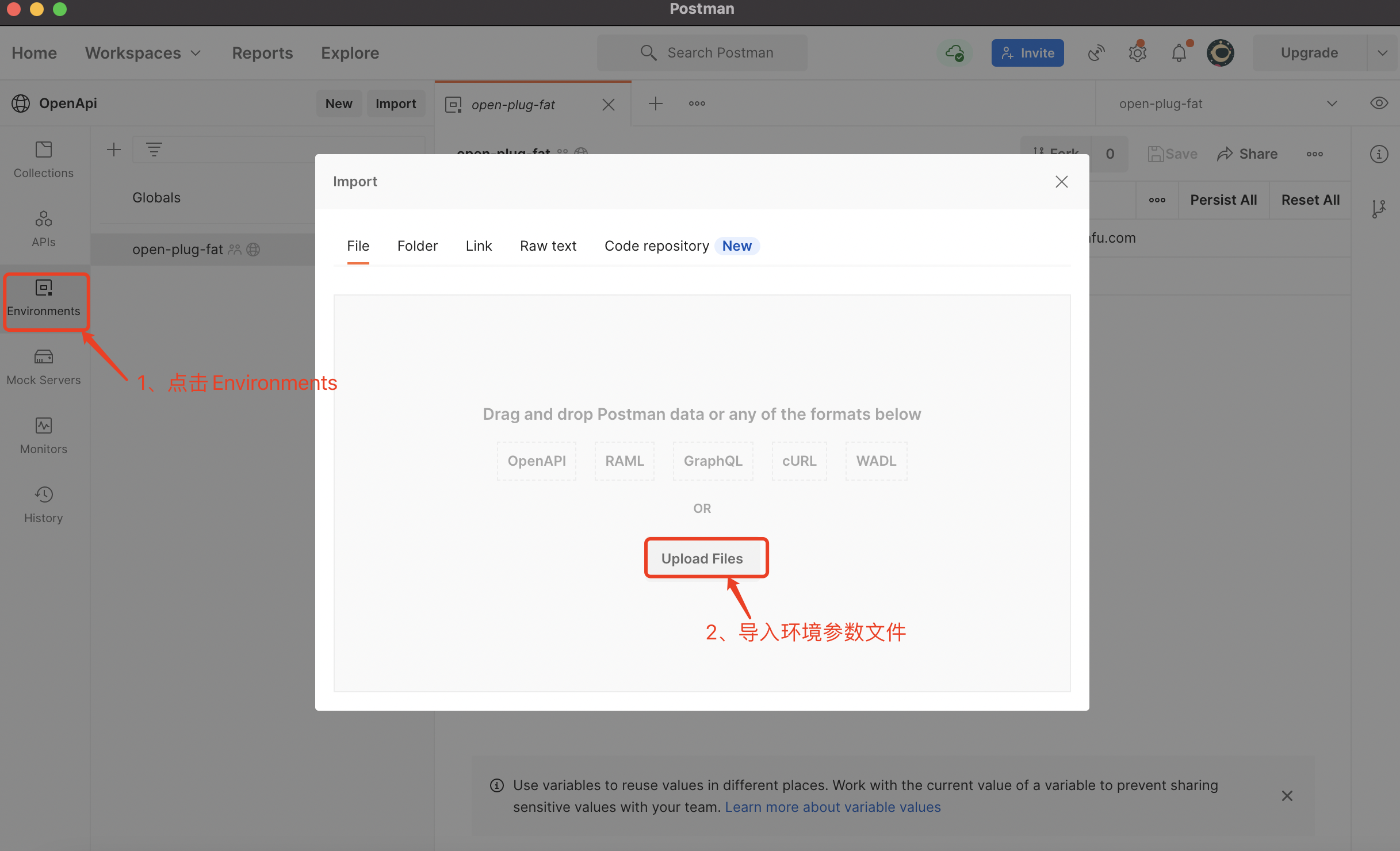This screenshot has height=851, width=1400.
Task: Open the Monitors sidebar panel
Action: click(43, 436)
